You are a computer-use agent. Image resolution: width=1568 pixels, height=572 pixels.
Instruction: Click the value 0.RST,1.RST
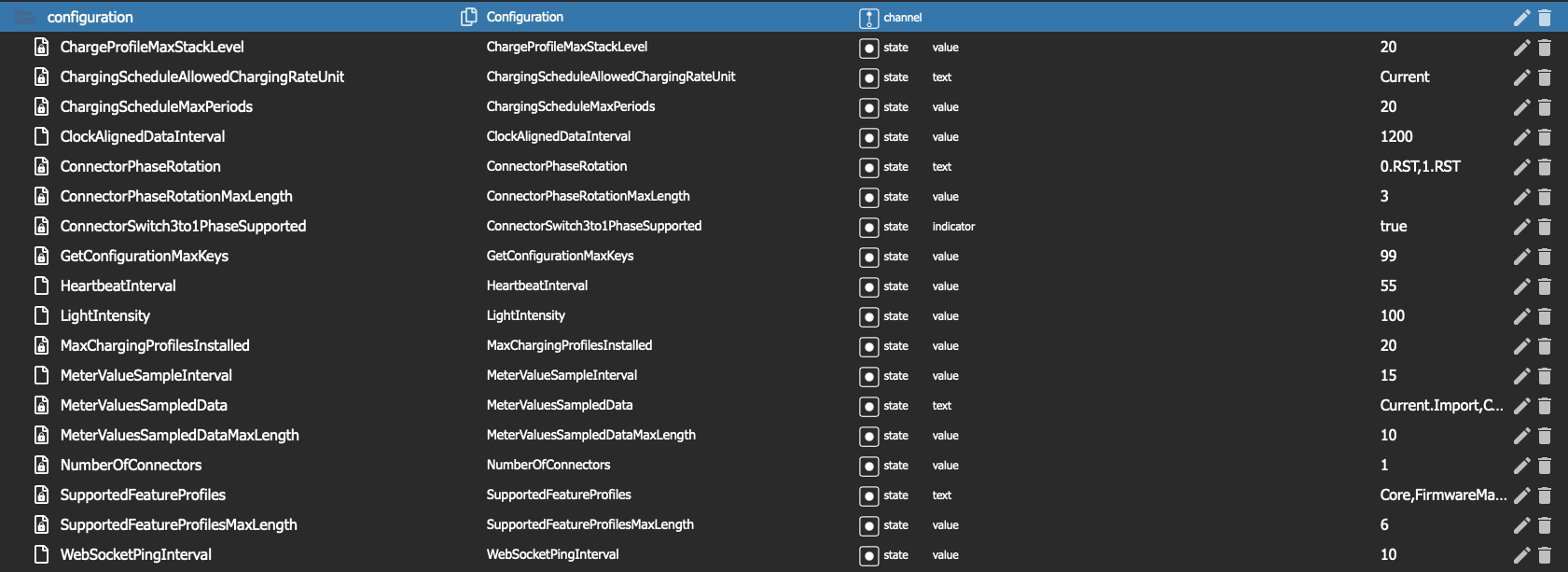1421,166
